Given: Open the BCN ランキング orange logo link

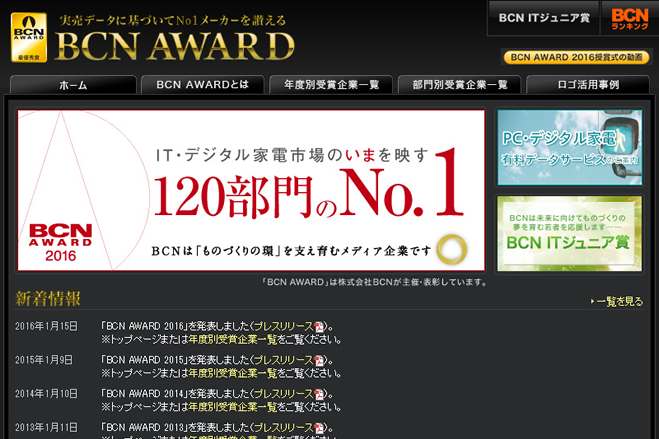Looking at the screenshot, I should 630,18.
